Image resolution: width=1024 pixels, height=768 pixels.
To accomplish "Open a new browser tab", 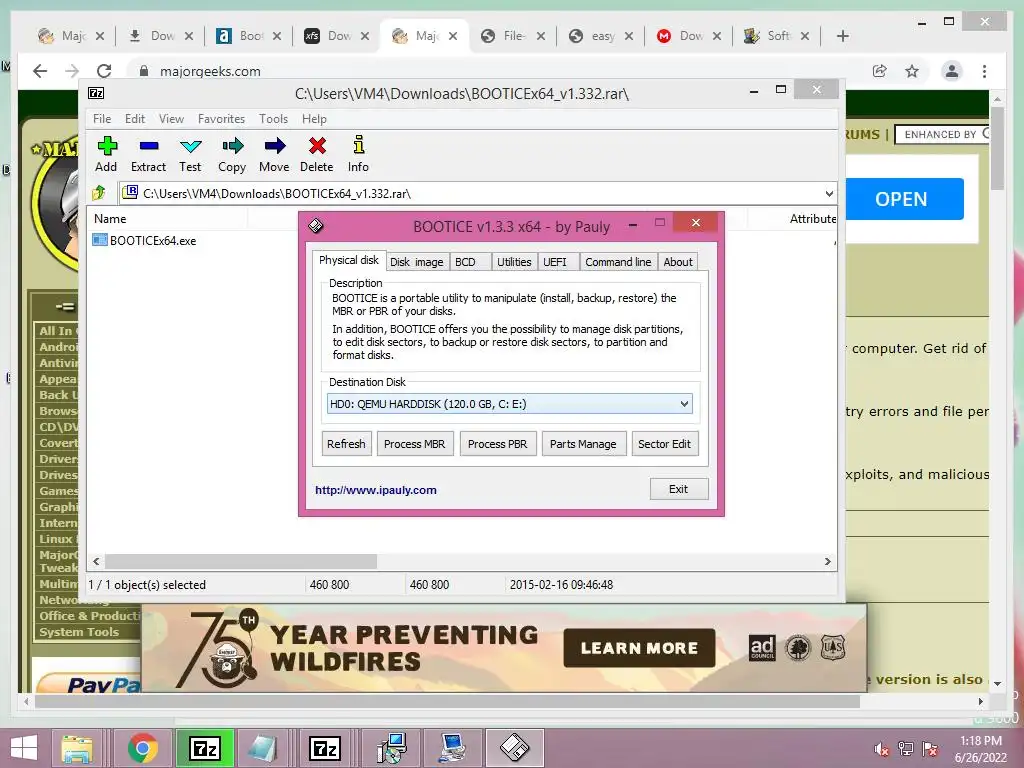I will [x=842, y=36].
